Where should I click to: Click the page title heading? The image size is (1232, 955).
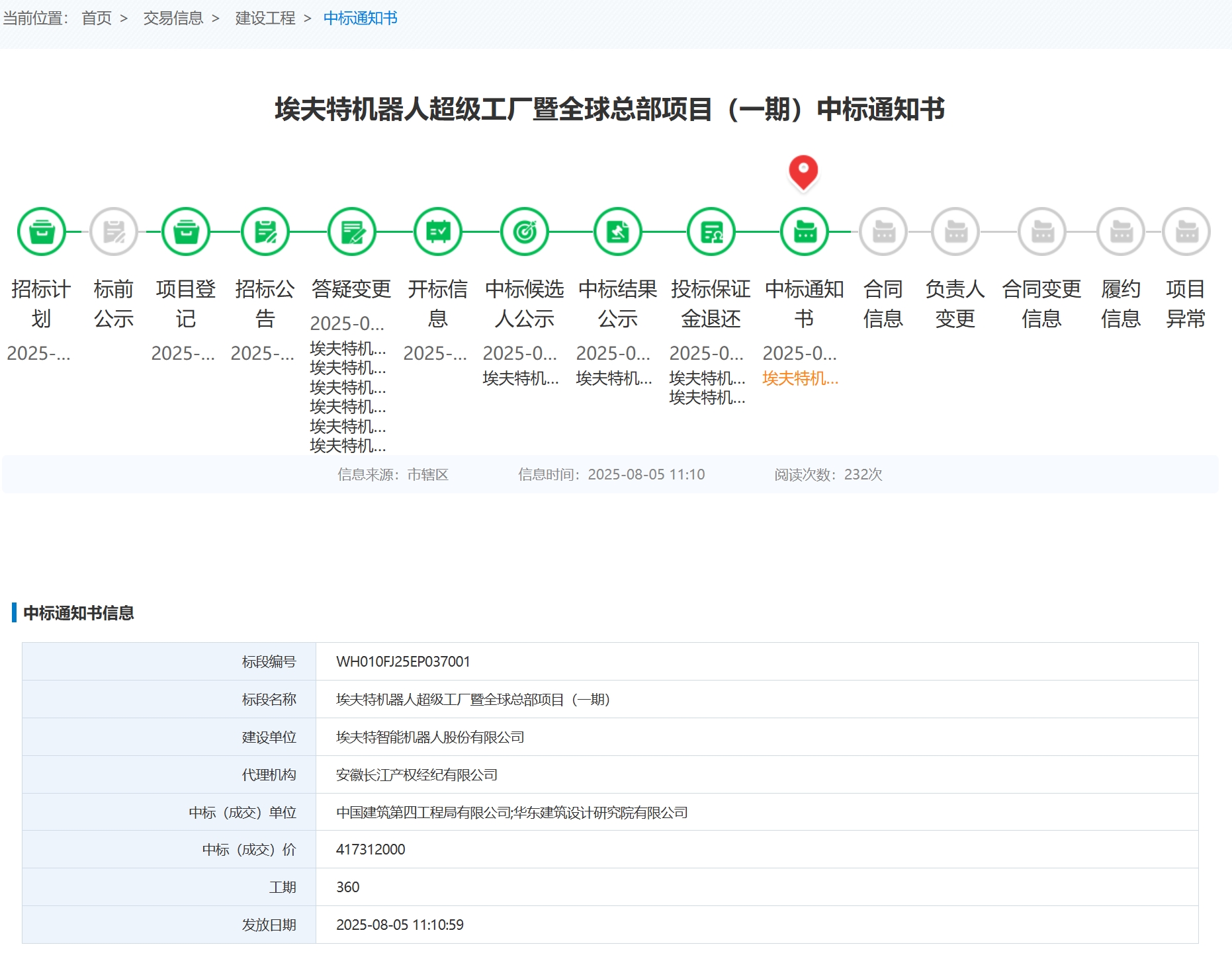tap(610, 109)
